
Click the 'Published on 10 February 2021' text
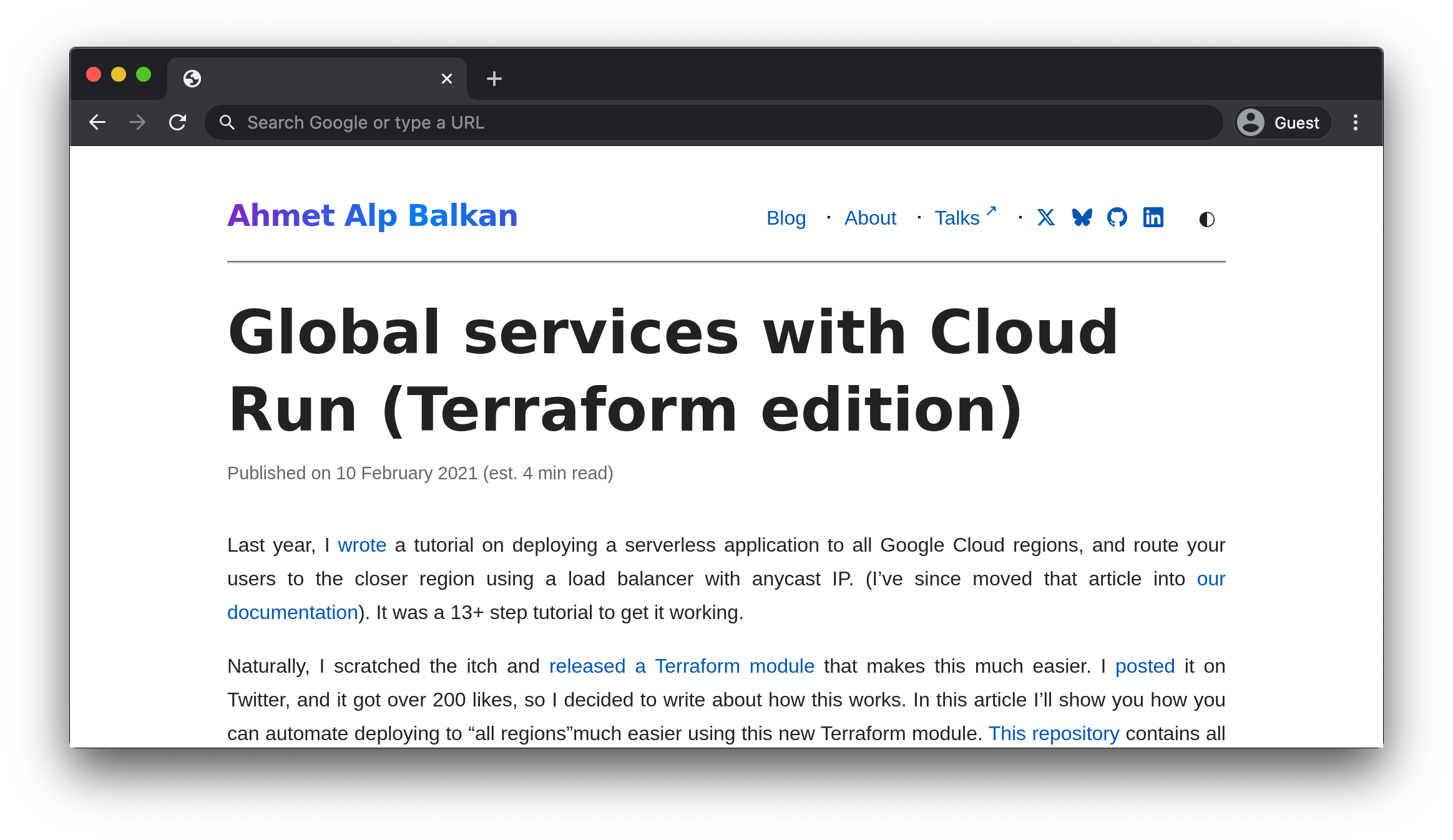pyautogui.click(x=352, y=473)
